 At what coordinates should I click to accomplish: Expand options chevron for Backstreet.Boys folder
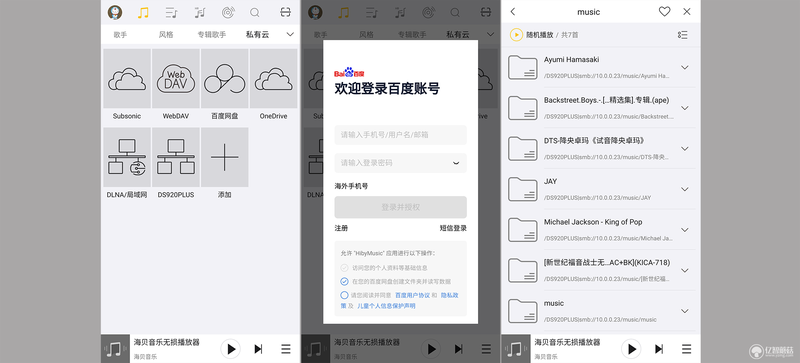[x=685, y=108]
